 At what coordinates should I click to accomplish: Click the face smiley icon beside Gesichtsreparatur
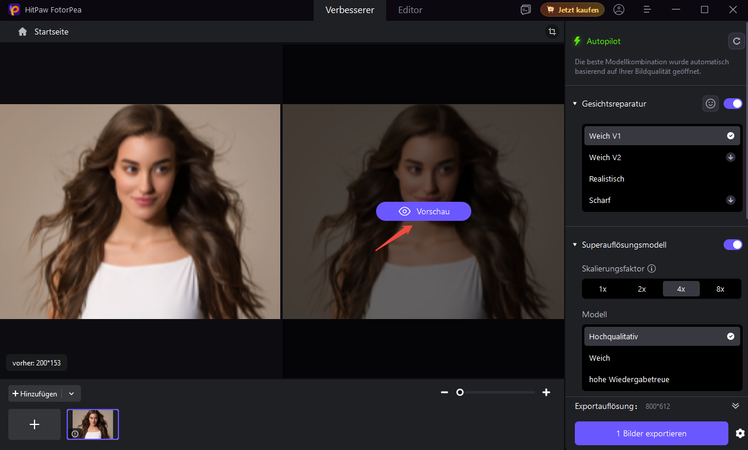710,103
